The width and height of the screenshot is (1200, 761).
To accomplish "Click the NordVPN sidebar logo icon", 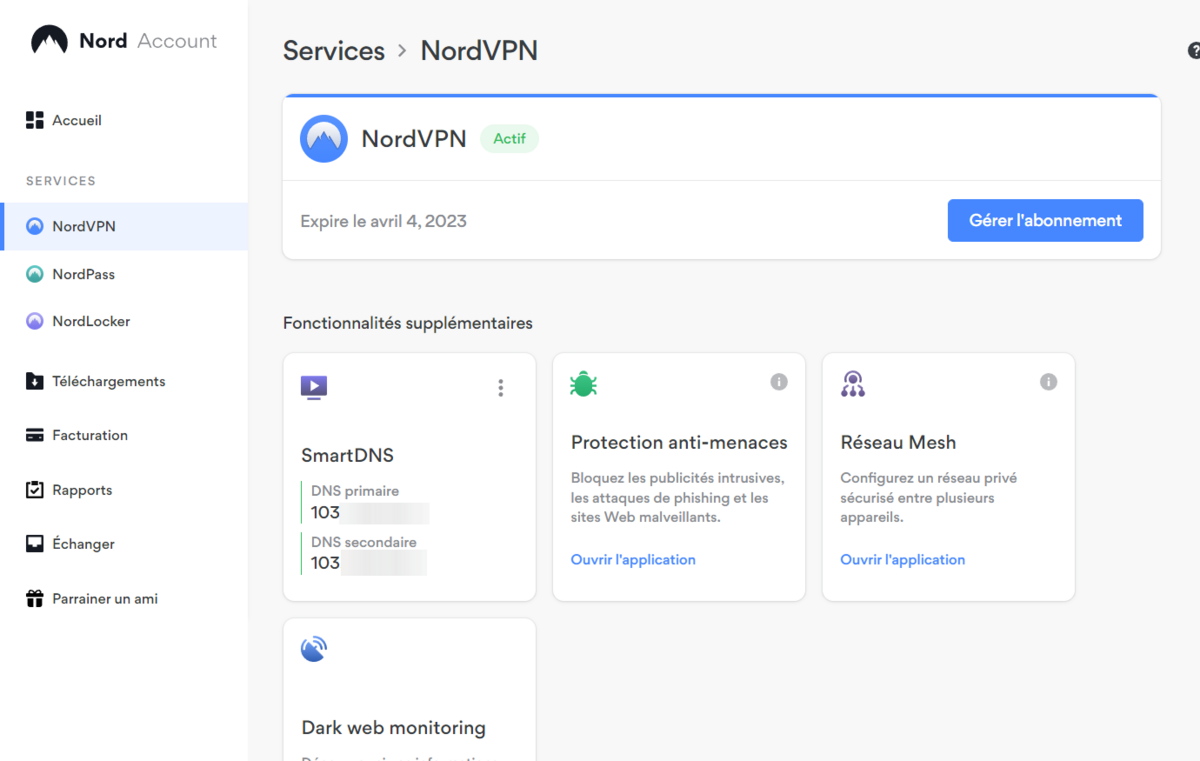I will pos(35,226).
